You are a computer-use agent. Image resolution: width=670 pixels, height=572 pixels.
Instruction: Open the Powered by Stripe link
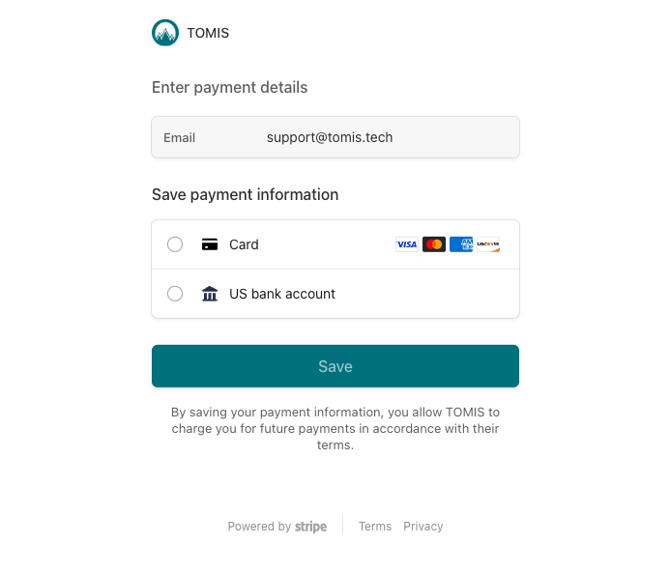point(277,526)
